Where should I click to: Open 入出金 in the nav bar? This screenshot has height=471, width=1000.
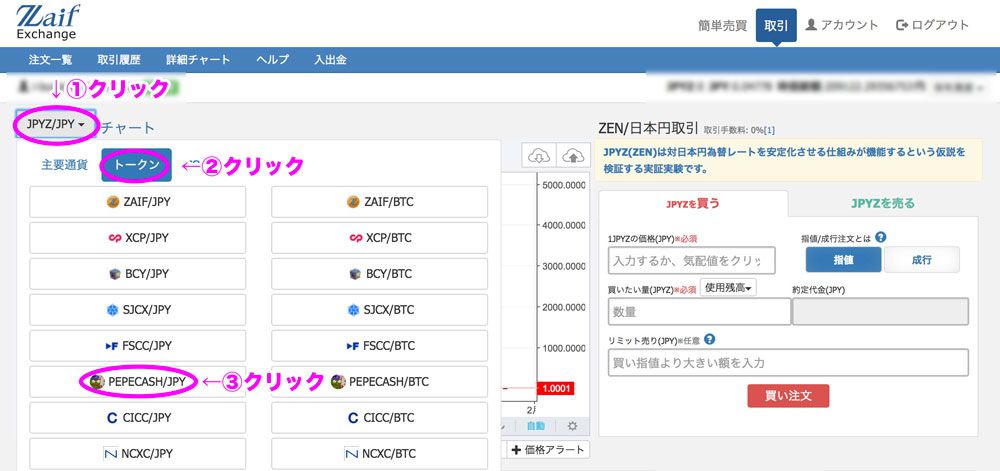(330, 60)
